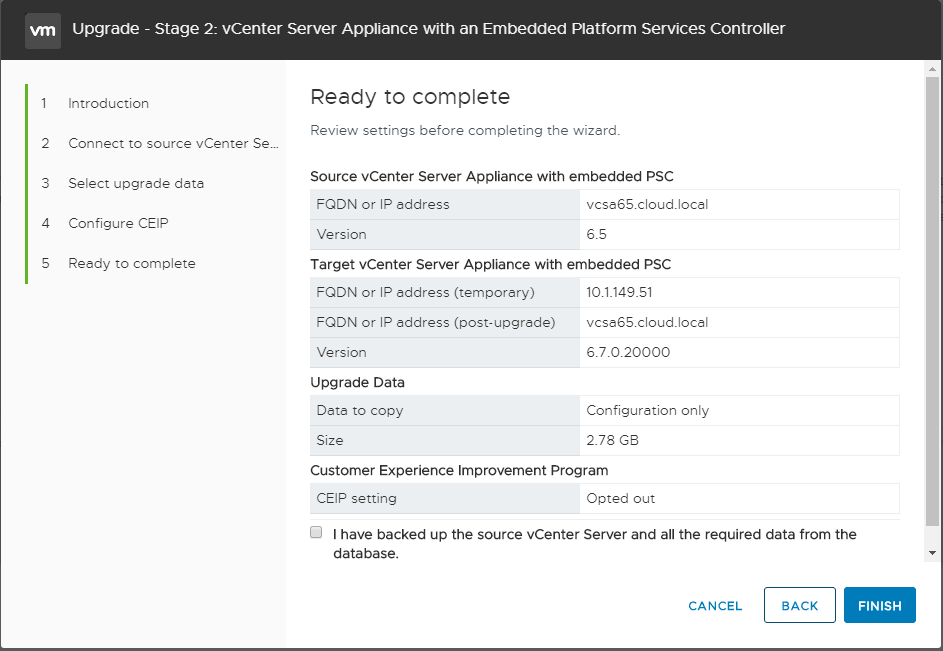Select the source FQDN value vcsa65.cloud.local
943x651 pixels.
[x=647, y=205]
